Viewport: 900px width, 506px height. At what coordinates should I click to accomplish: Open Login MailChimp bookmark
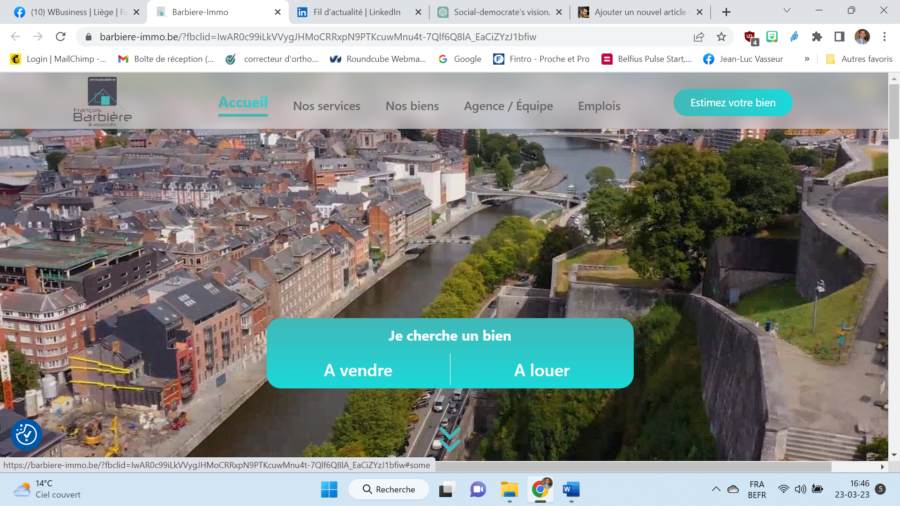pos(58,59)
